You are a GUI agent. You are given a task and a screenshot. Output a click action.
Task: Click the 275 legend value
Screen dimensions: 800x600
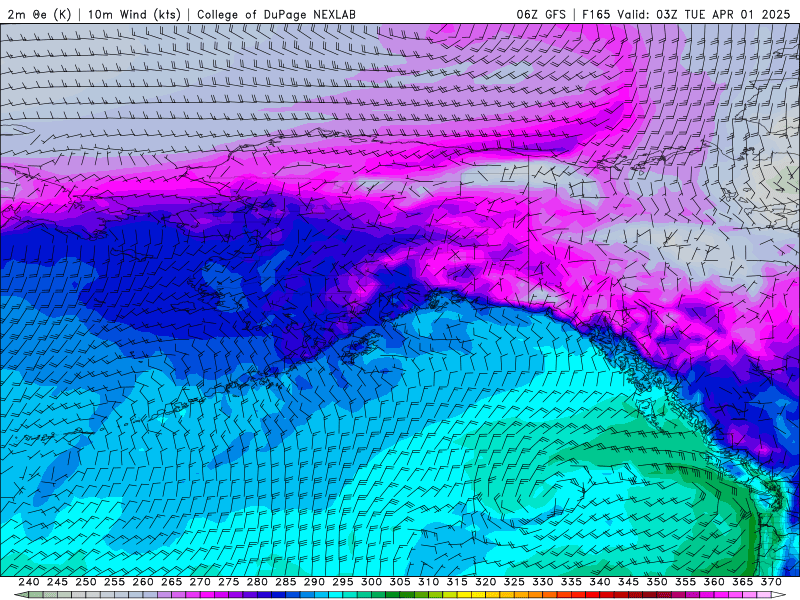[229, 582]
